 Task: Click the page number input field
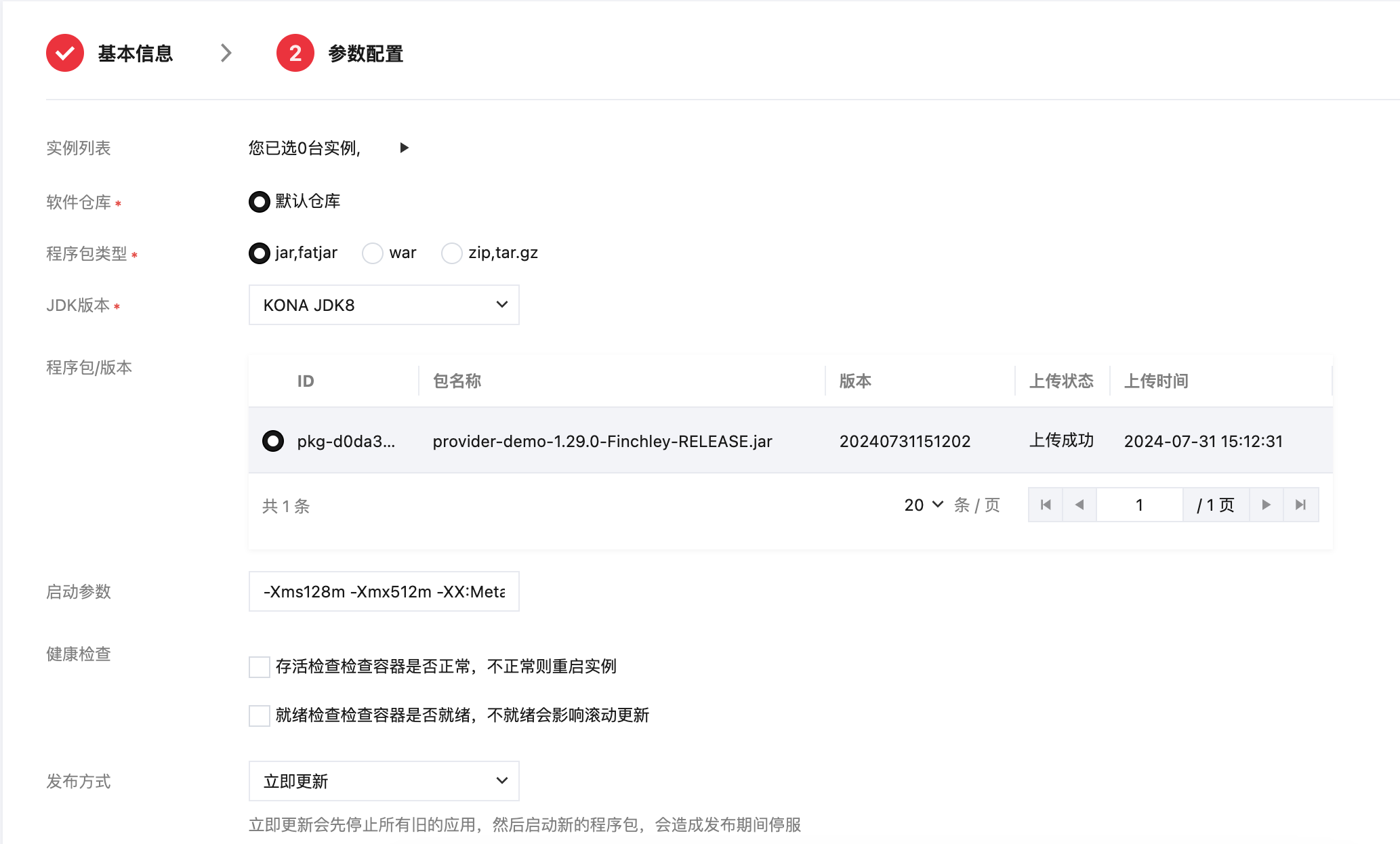tap(1139, 505)
